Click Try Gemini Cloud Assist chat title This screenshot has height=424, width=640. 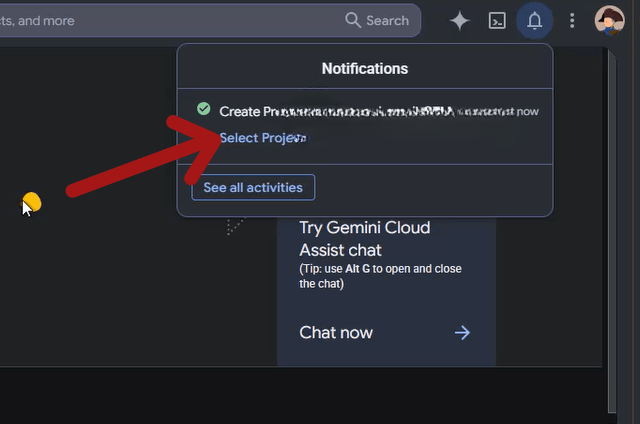(x=364, y=239)
